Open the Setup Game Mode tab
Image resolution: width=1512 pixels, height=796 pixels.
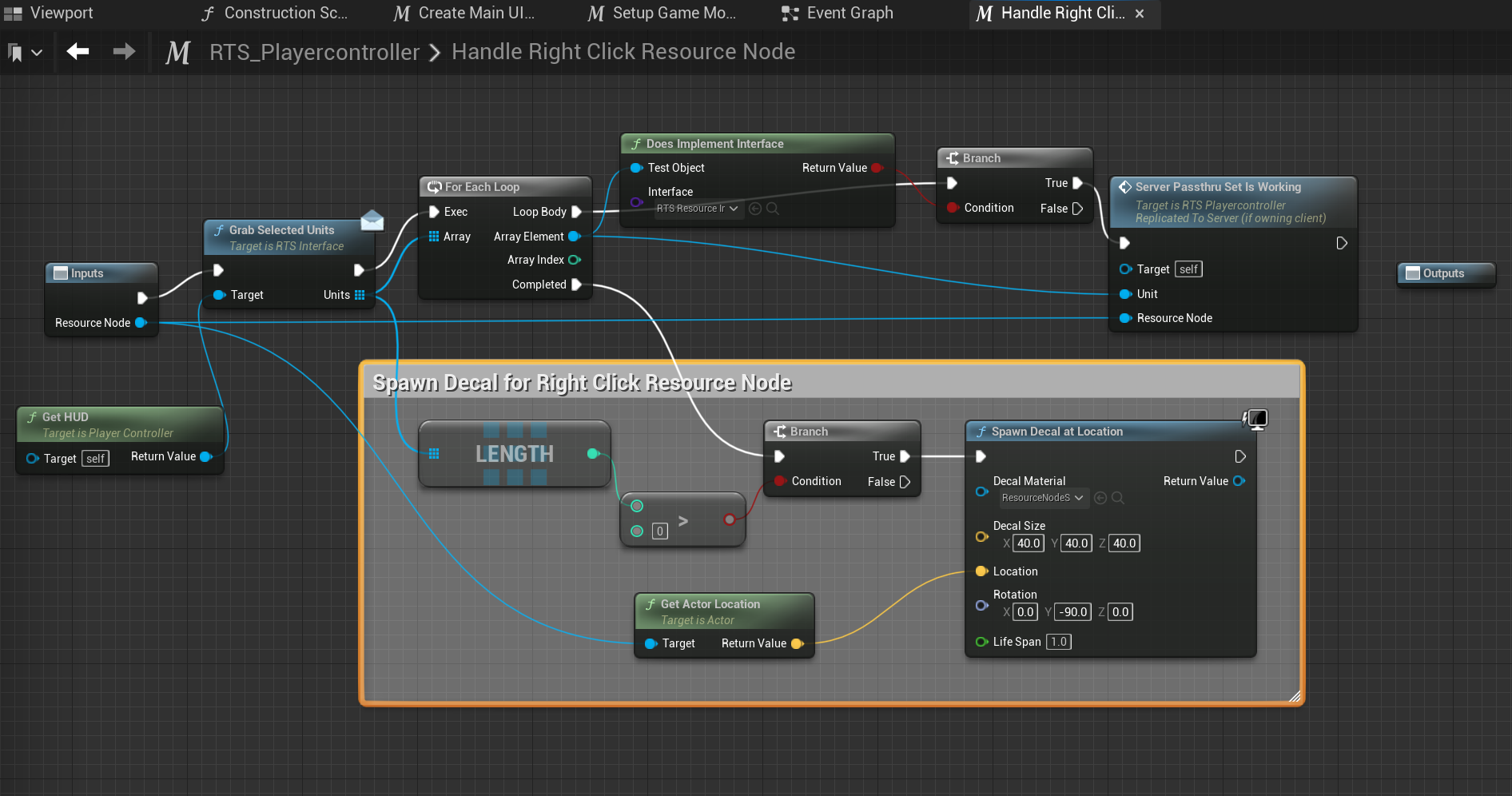(x=662, y=13)
